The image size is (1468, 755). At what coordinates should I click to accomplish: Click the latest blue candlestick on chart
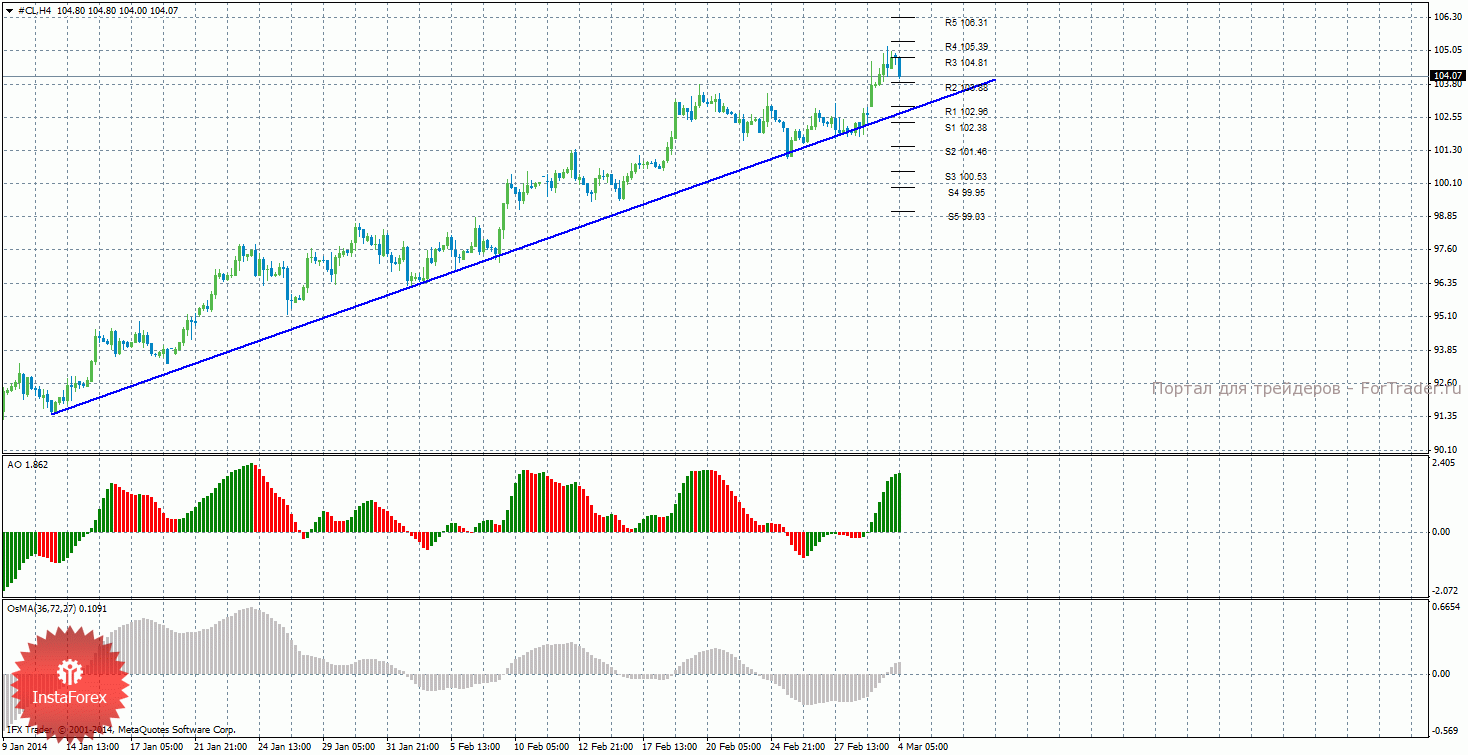click(x=900, y=66)
